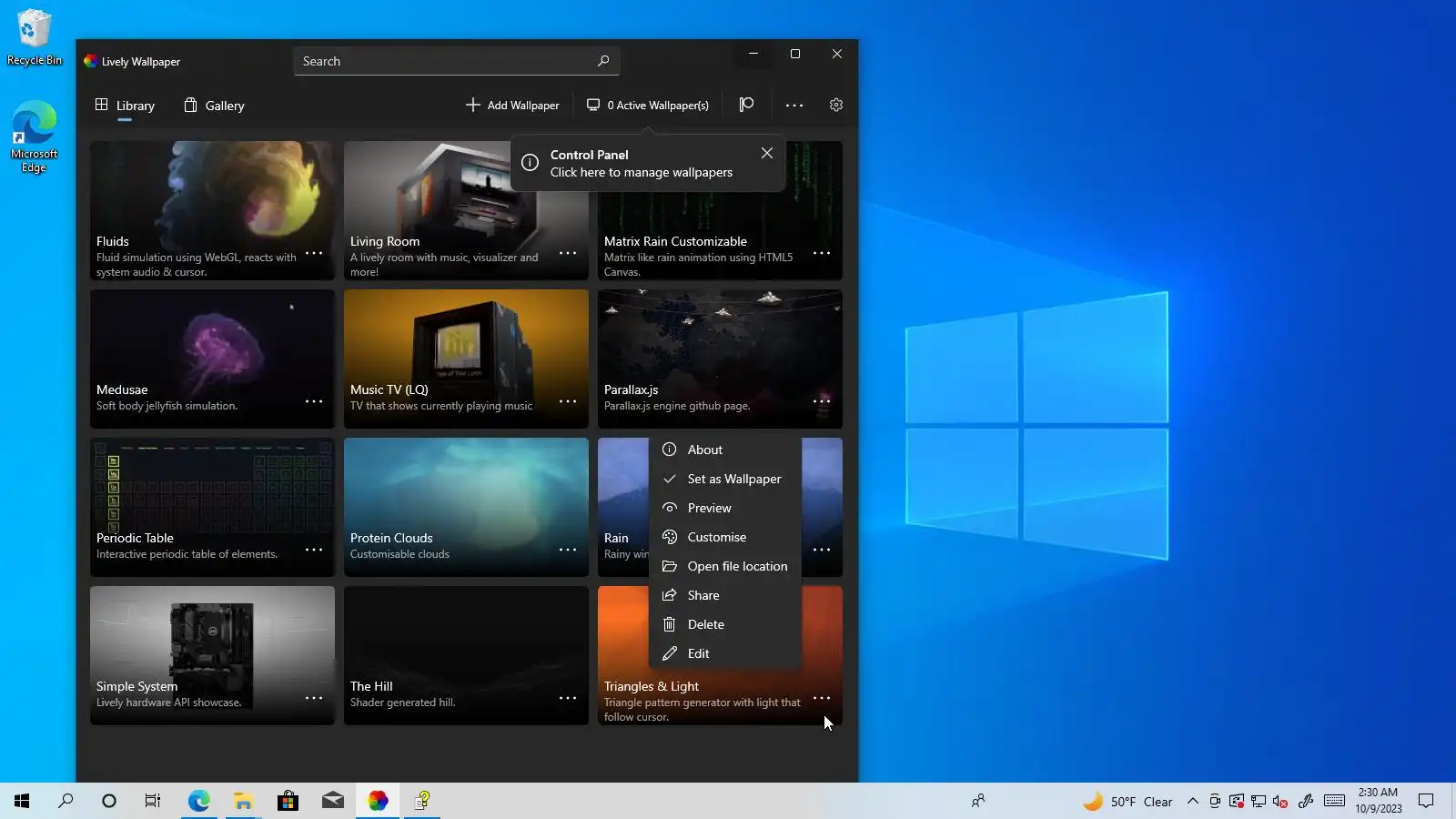This screenshot has width=1456, height=819.
Task: Choose Delete from context menu
Action: 725,624
